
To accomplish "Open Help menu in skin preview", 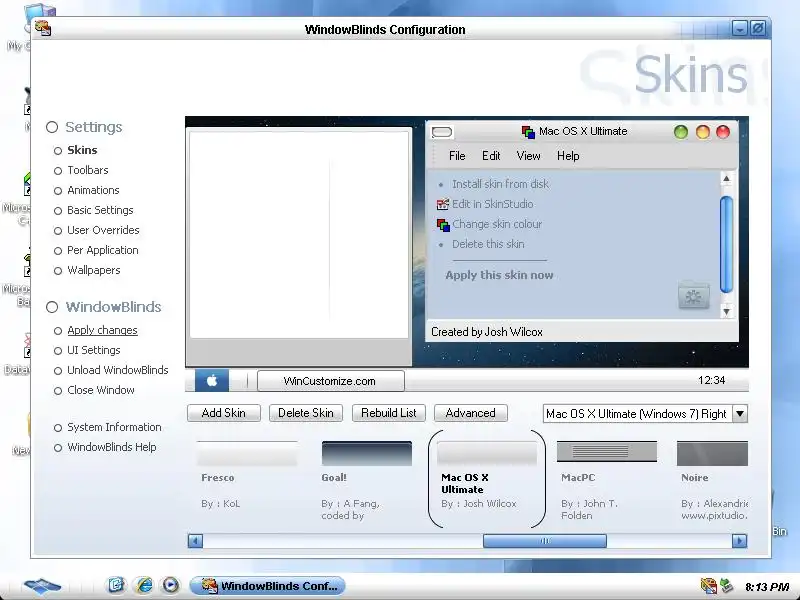I will [568, 156].
